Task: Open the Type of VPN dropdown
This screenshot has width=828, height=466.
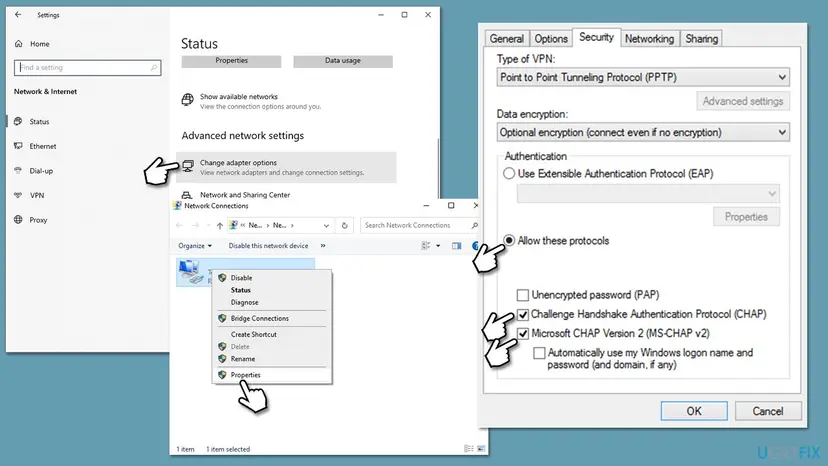Action: [643, 77]
